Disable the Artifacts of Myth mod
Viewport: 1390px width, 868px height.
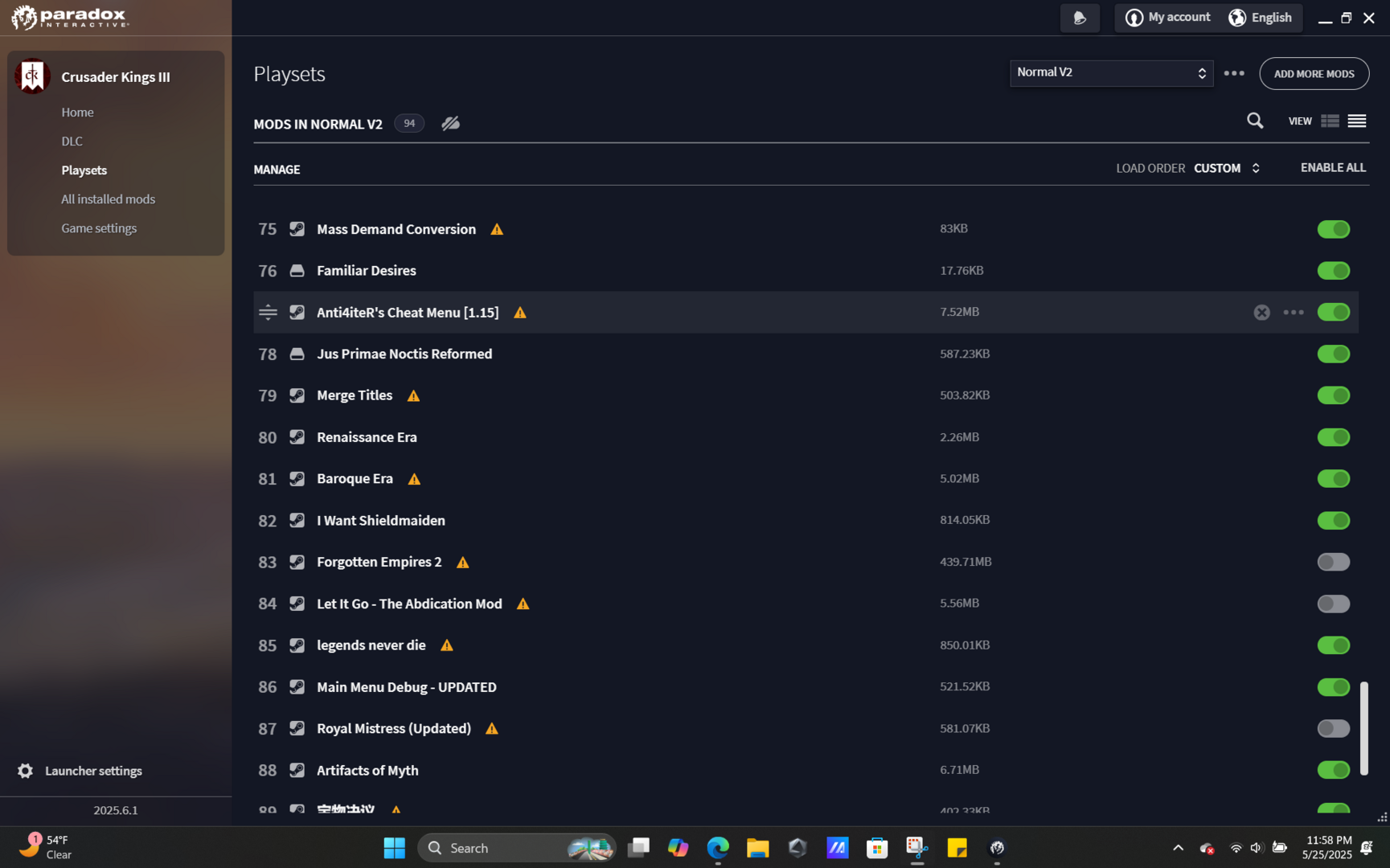1333,770
